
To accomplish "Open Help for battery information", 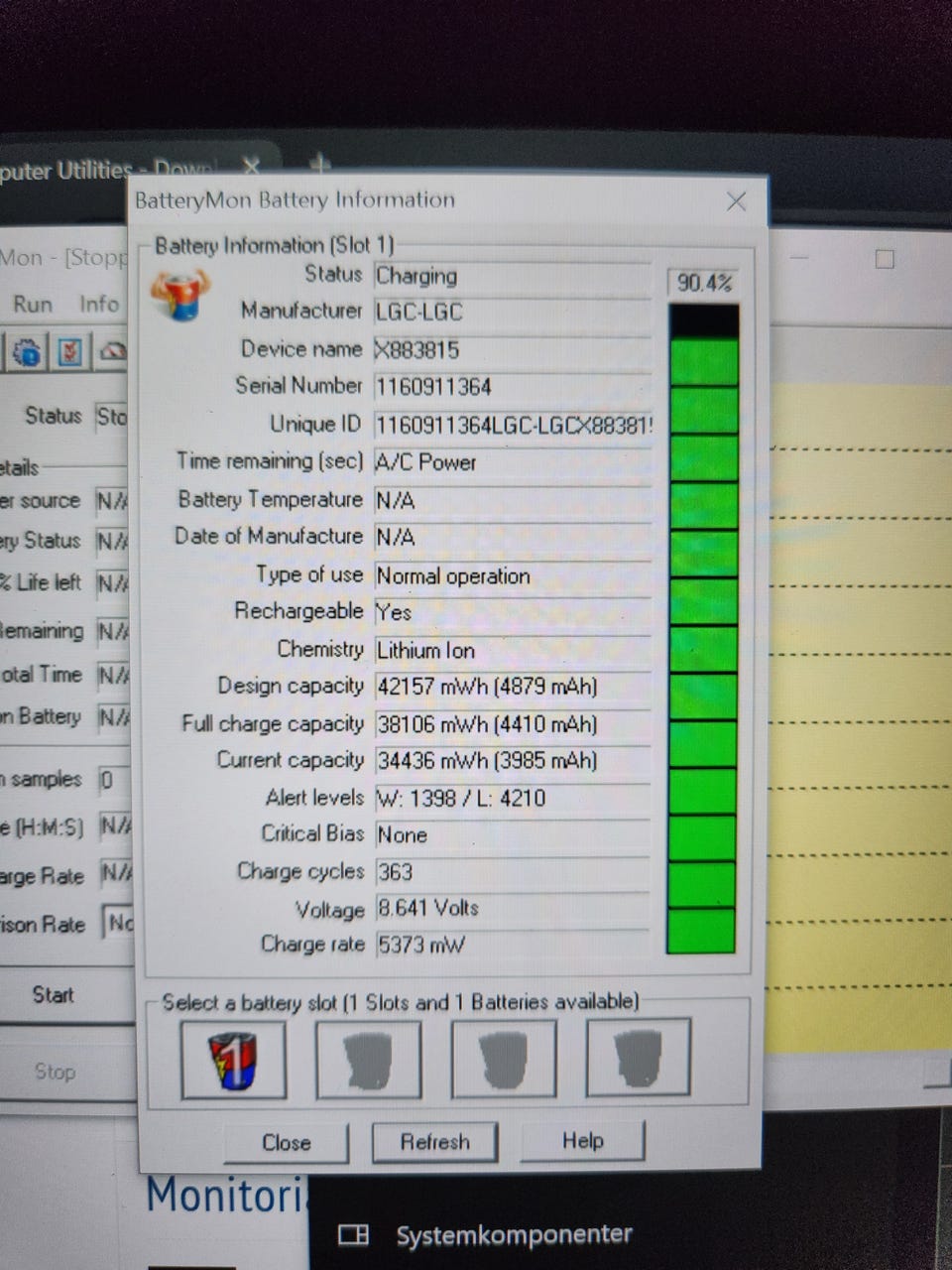I will tap(582, 1141).
